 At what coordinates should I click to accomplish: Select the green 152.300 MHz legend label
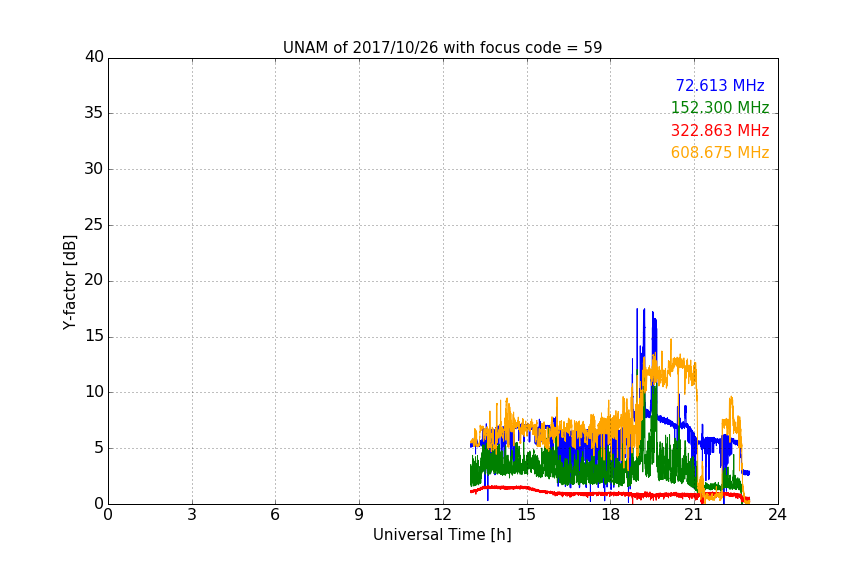click(x=720, y=107)
